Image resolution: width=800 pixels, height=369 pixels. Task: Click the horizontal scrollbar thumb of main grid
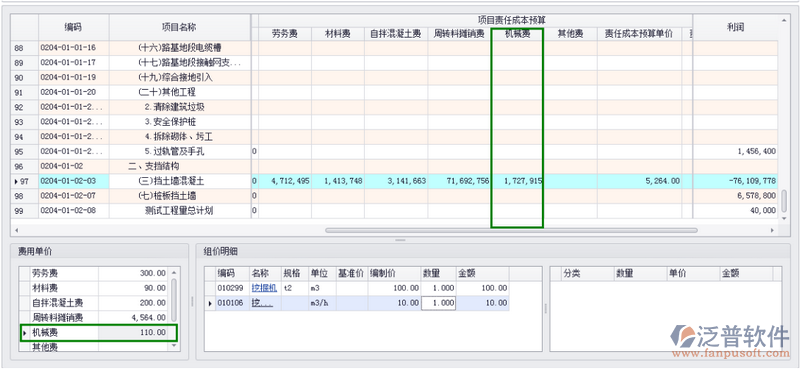(x=511, y=231)
